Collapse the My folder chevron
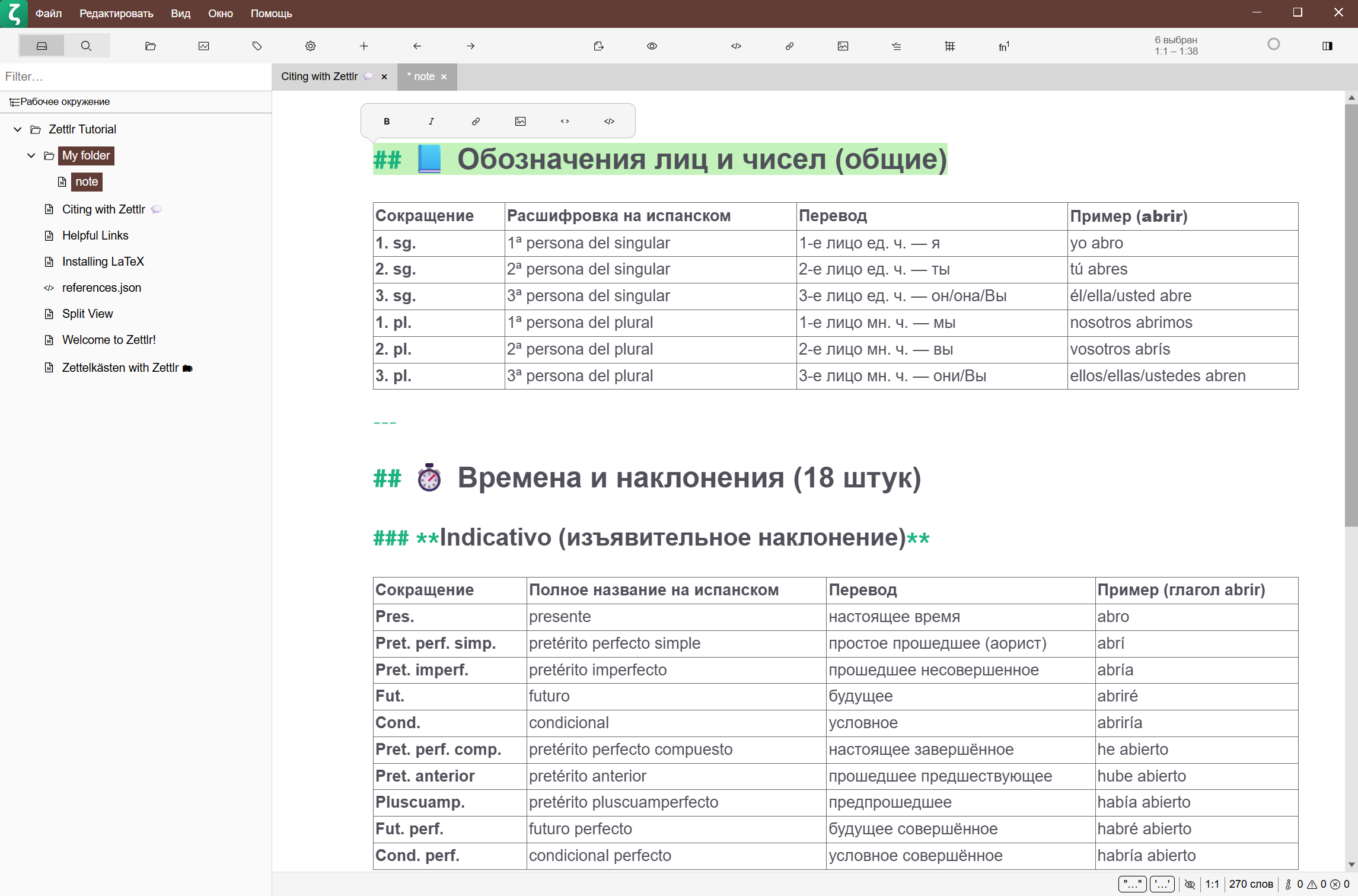 [31, 155]
